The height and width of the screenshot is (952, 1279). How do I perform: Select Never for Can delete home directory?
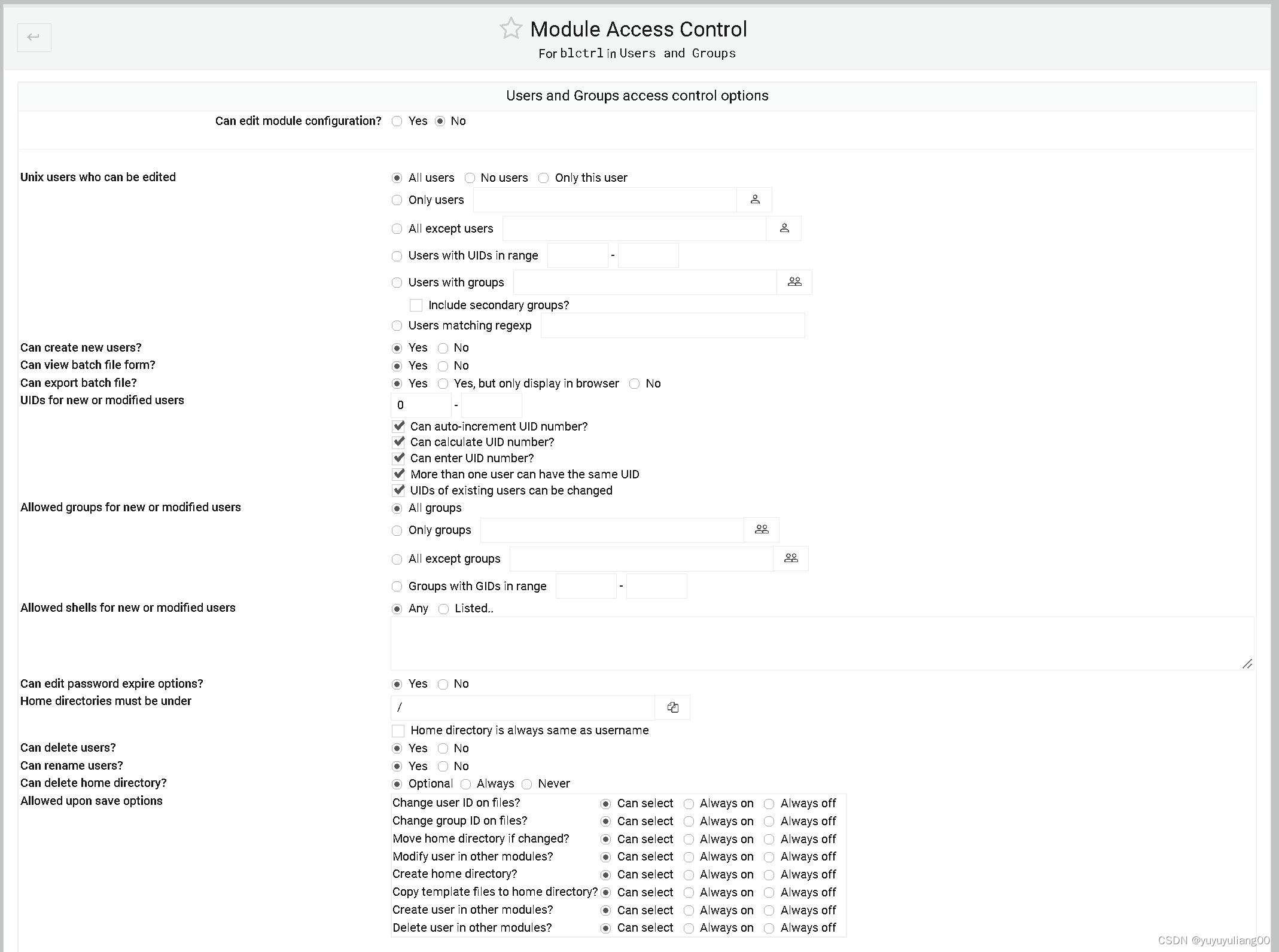click(527, 783)
